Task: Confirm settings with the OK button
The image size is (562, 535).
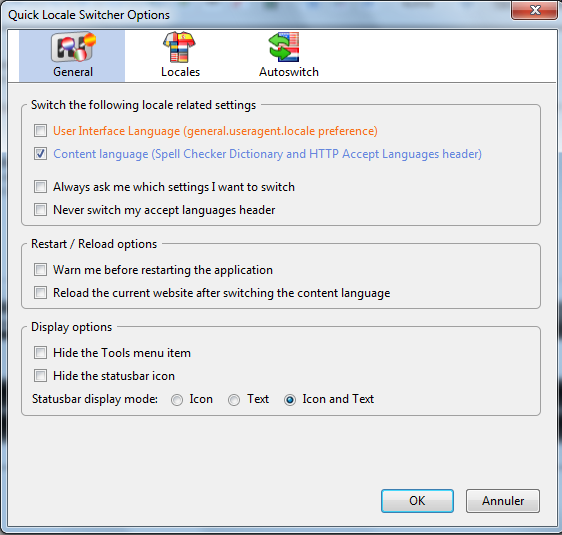Action: 417,501
